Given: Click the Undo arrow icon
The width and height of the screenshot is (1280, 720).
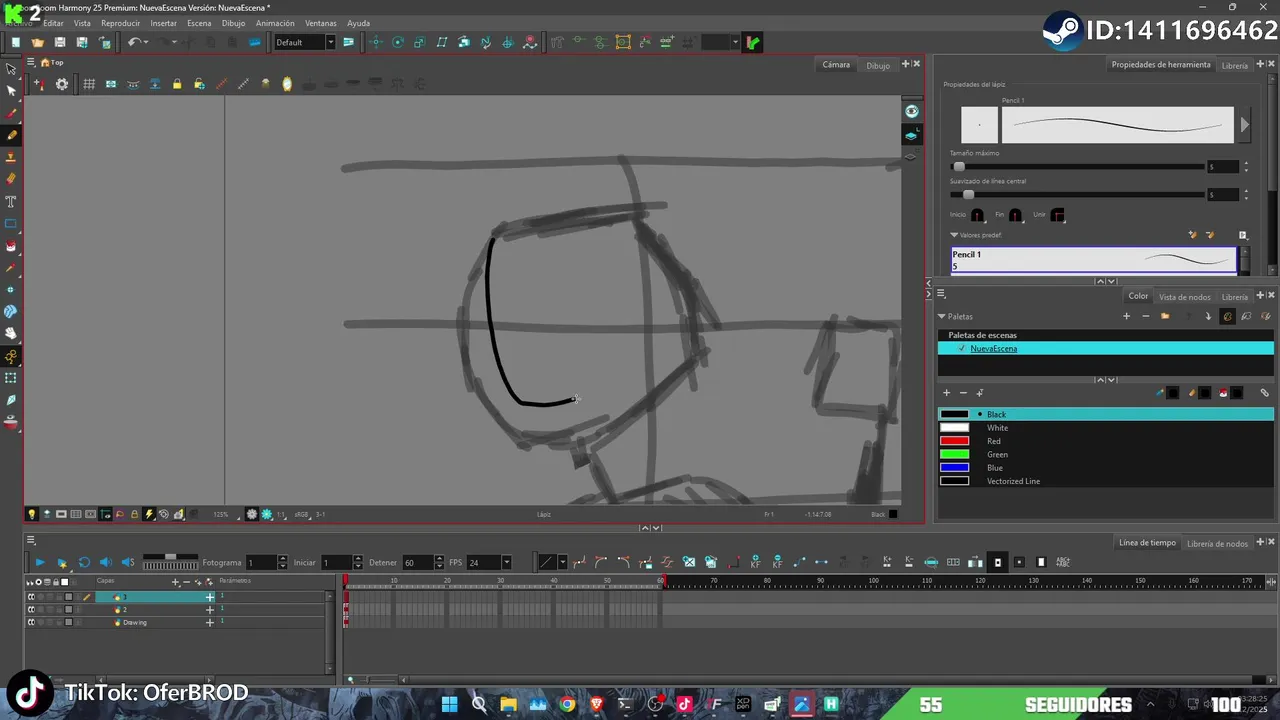Looking at the screenshot, I should click(133, 42).
